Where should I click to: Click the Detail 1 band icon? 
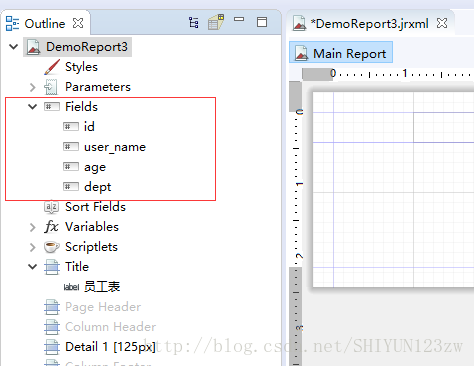click(52, 347)
